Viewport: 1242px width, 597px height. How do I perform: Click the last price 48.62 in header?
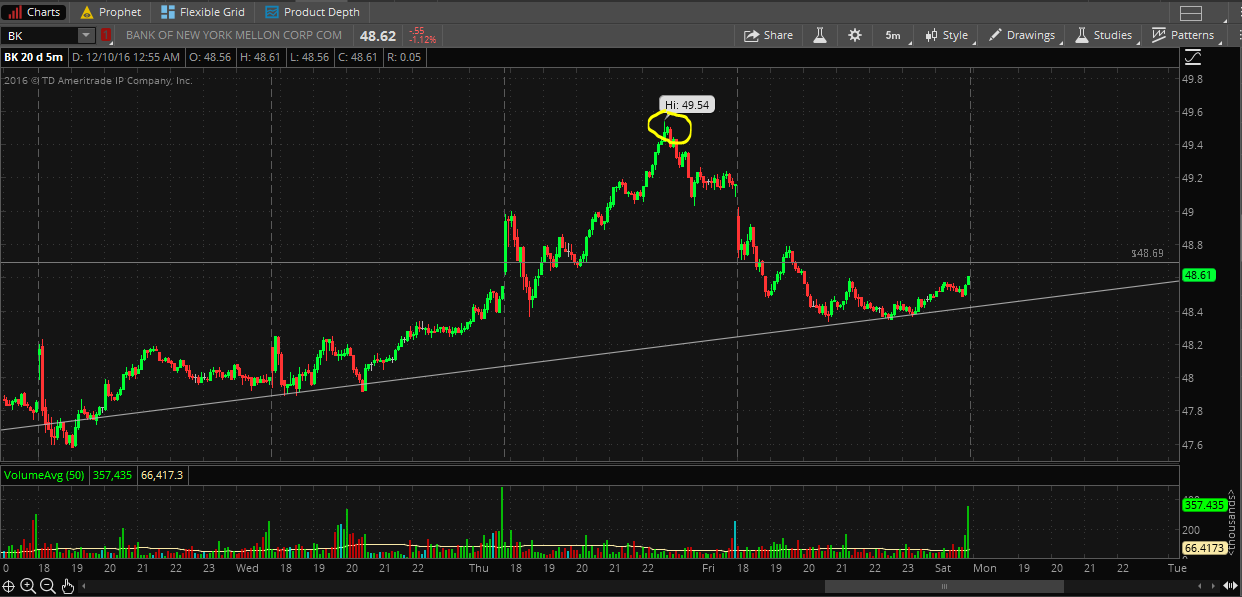[379, 35]
